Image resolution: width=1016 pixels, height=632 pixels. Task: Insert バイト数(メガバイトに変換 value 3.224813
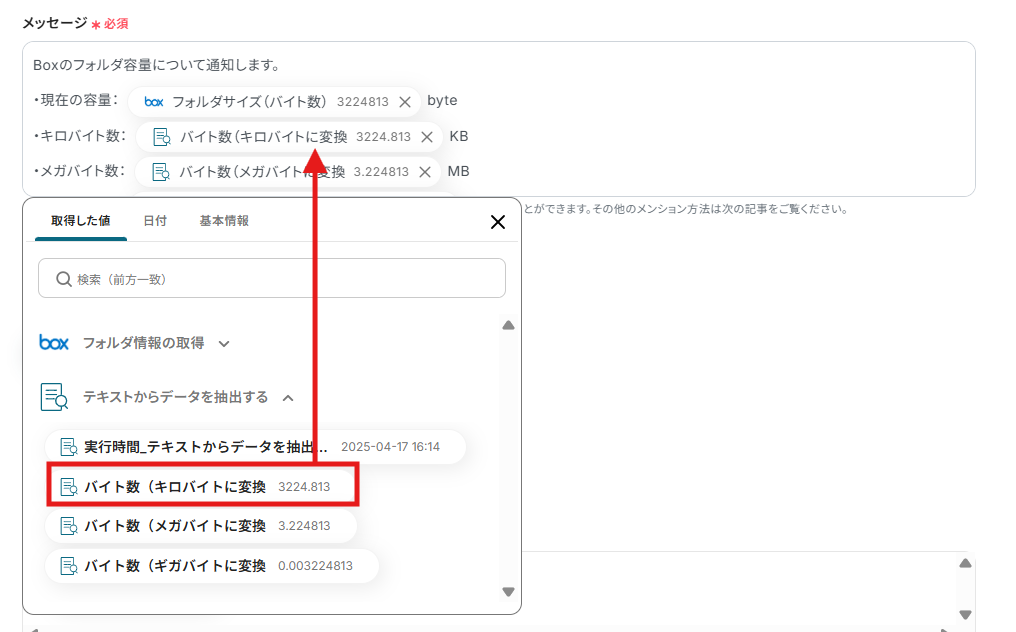pyautogui.click(x=201, y=526)
